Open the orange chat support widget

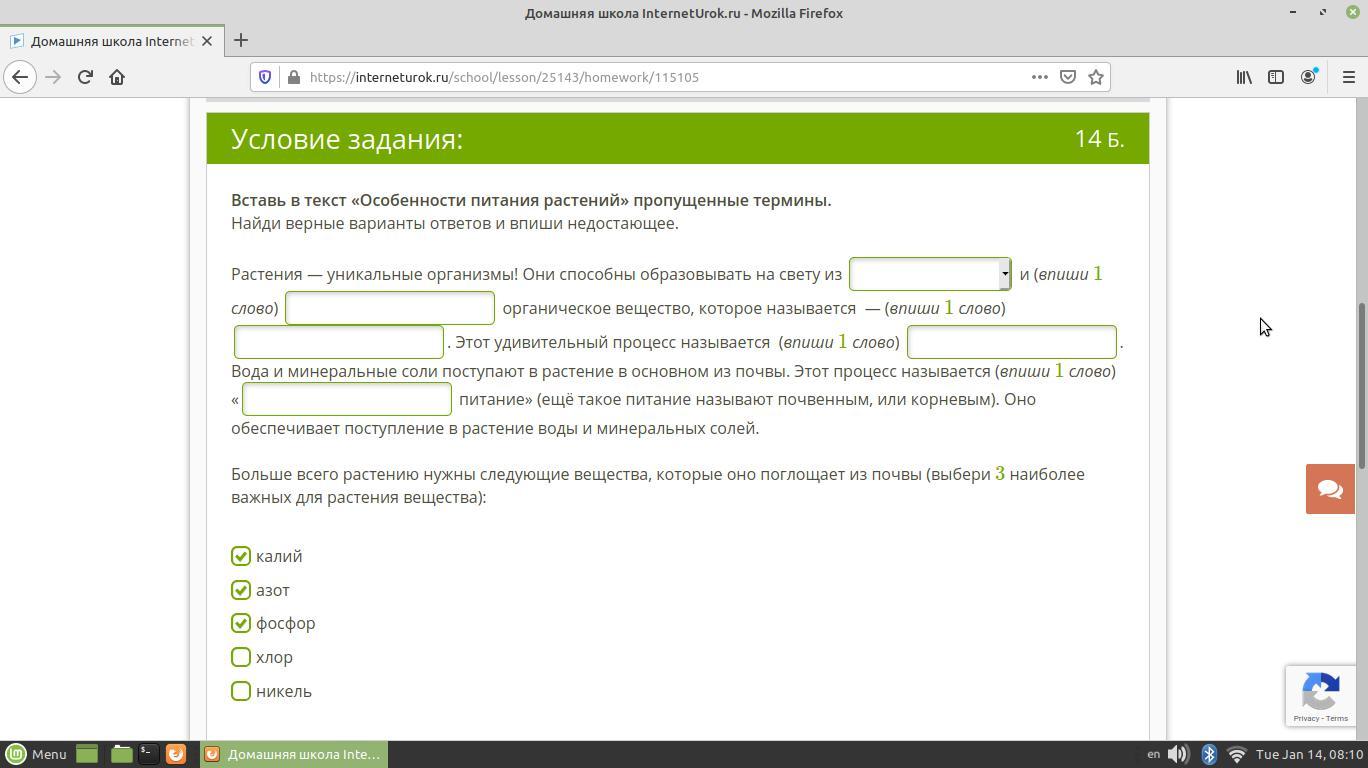1330,489
